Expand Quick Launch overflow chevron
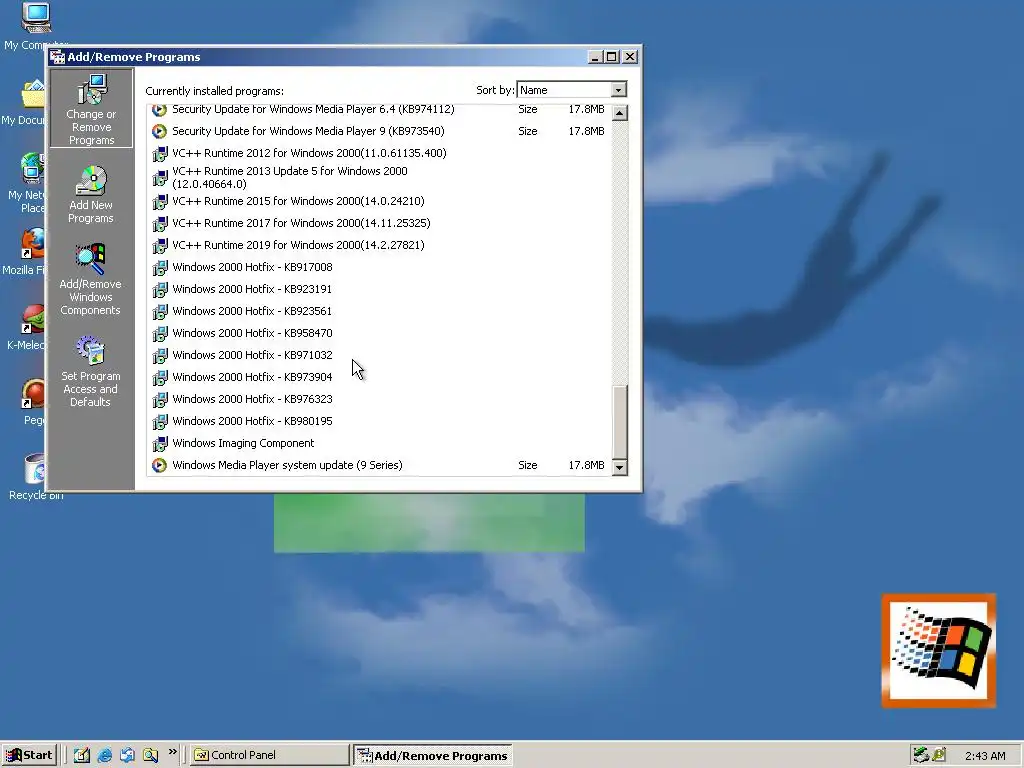1024x768 pixels. point(172,752)
